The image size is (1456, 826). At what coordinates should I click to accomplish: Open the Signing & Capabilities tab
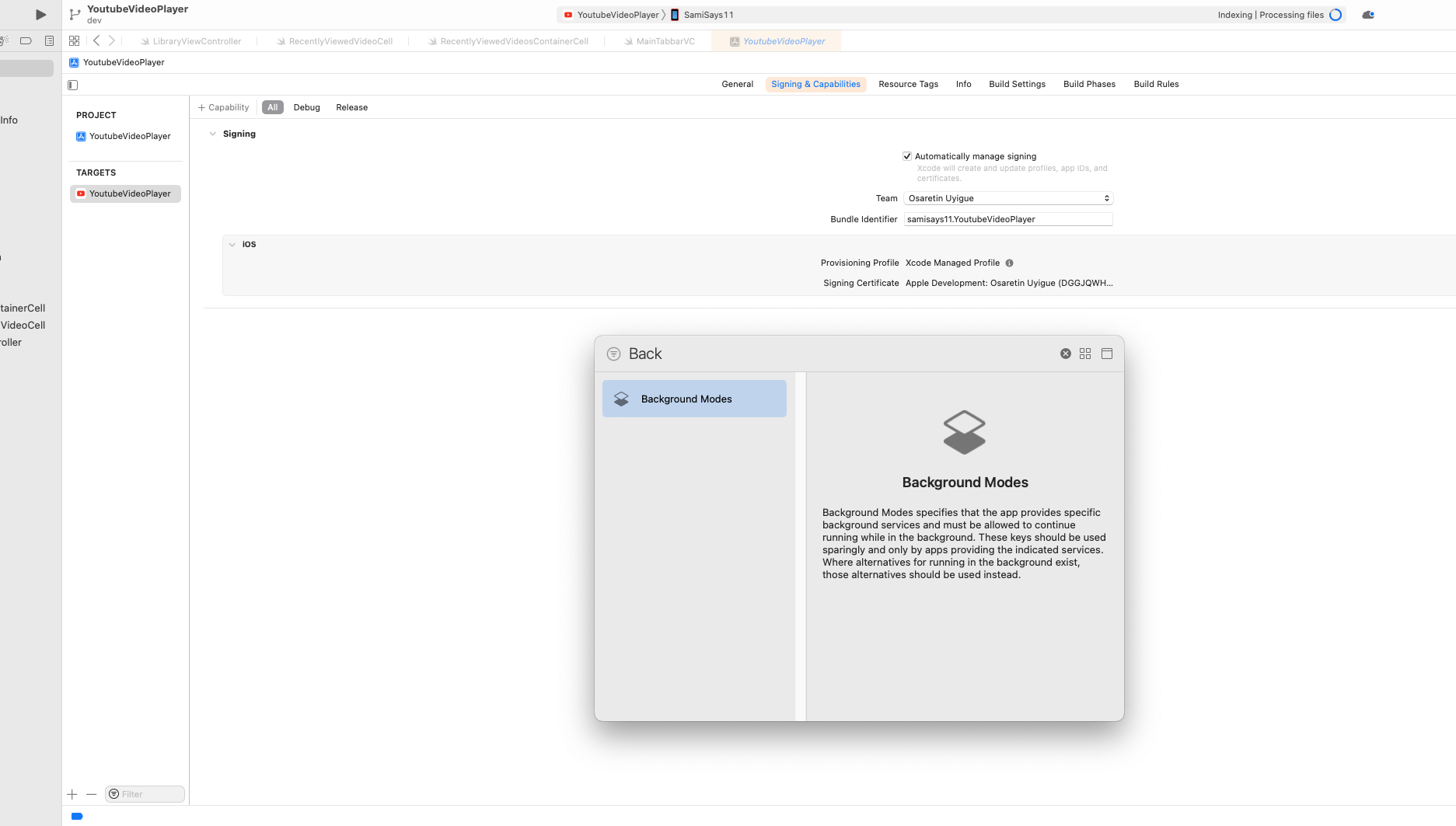coord(815,84)
